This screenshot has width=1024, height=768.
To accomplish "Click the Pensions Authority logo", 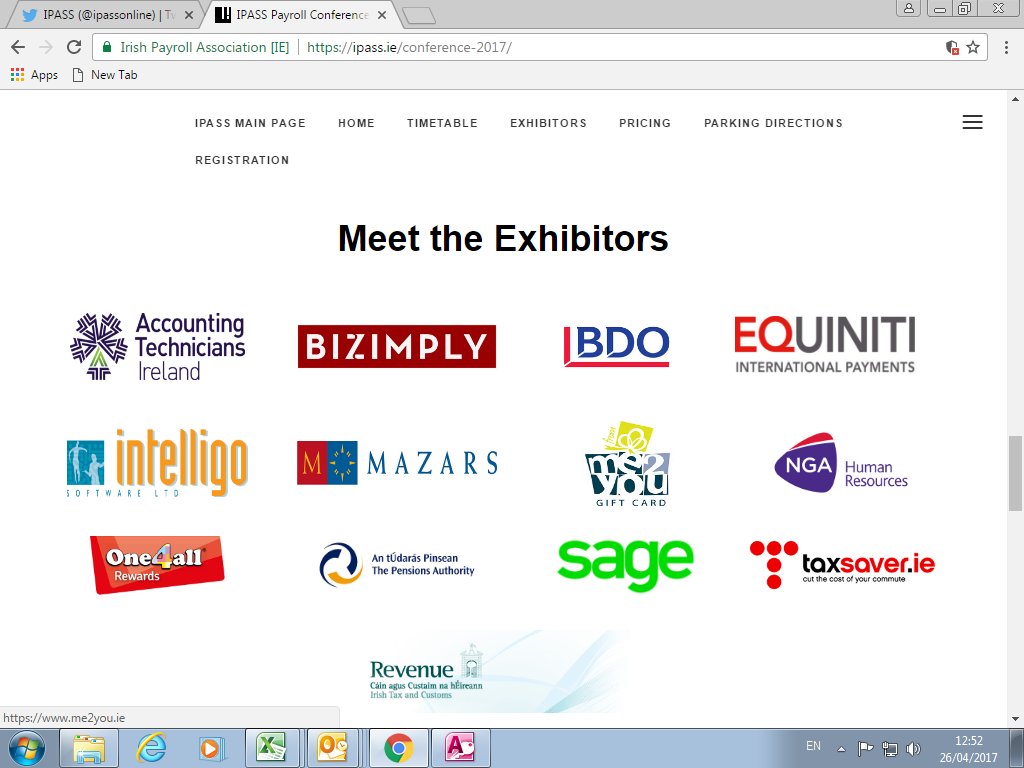I will coord(397,564).
